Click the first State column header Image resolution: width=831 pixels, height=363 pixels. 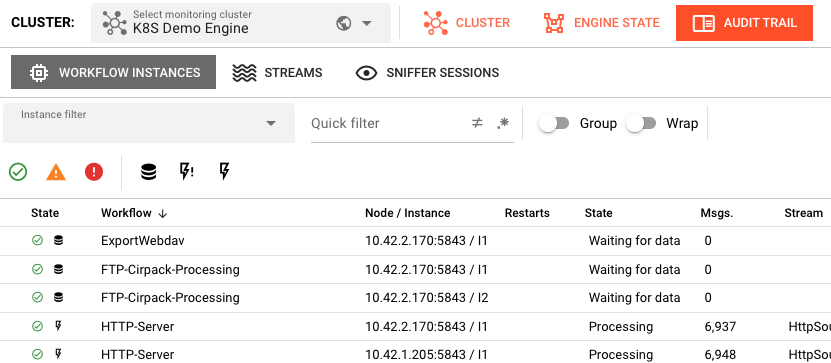click(45, 213)
